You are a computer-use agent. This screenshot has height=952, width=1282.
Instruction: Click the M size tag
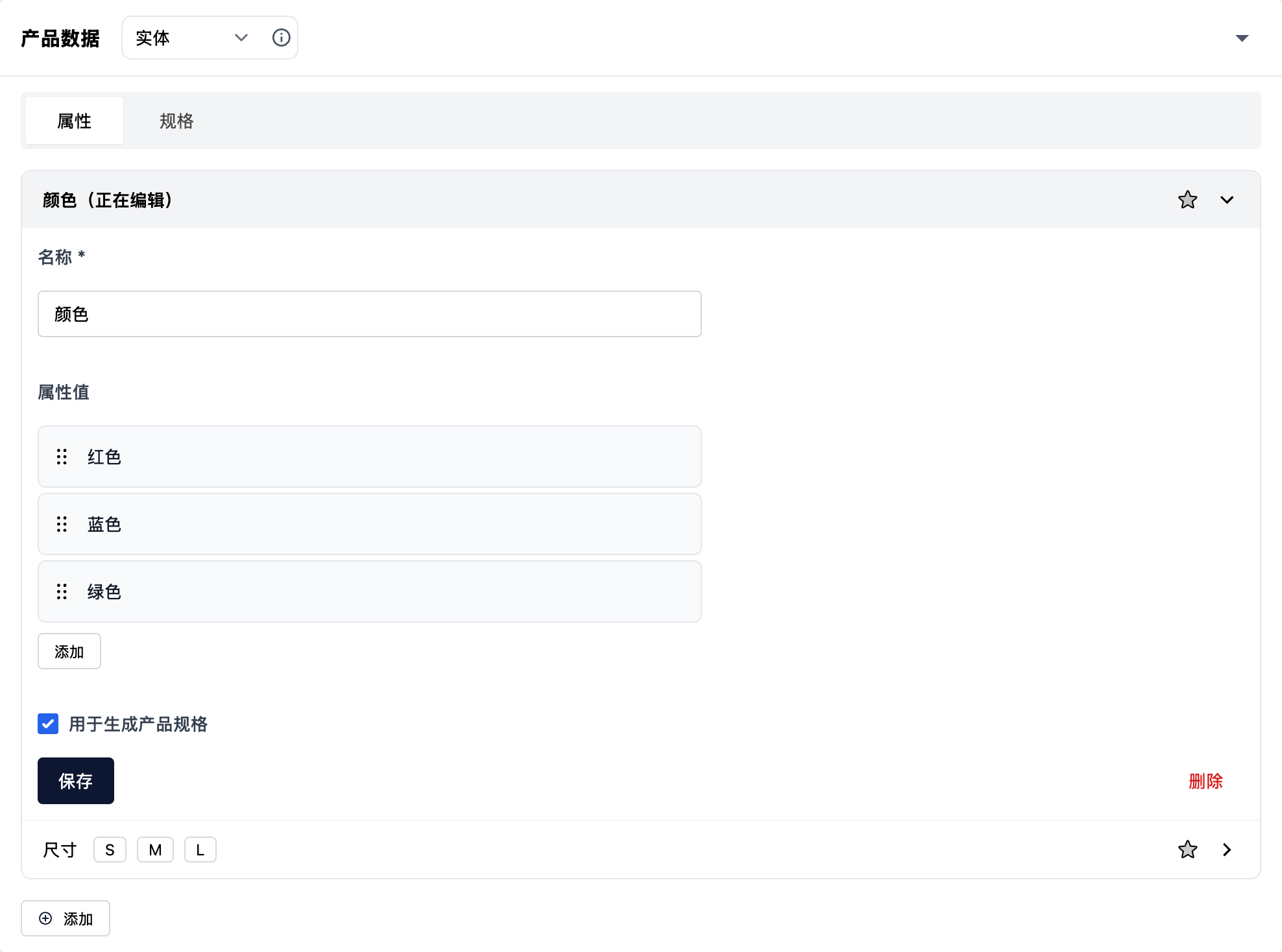pos(155,850)
